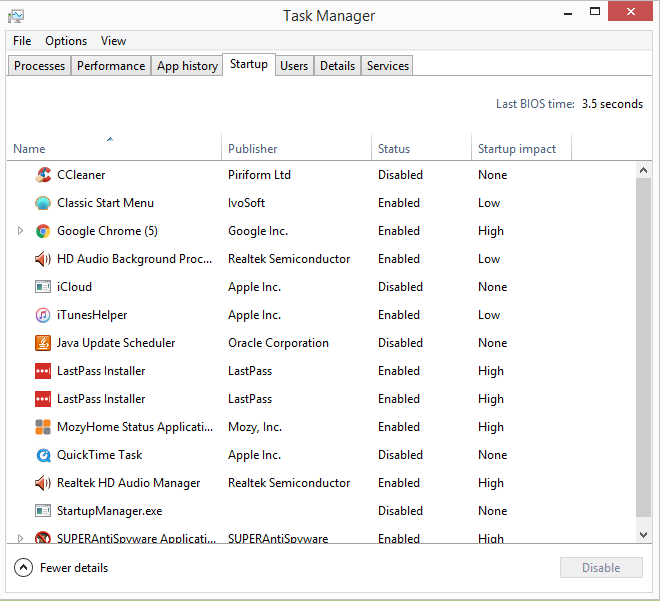Select the Classic Start Menu entry text
660x601 pixels.
(x=105, y=203)
